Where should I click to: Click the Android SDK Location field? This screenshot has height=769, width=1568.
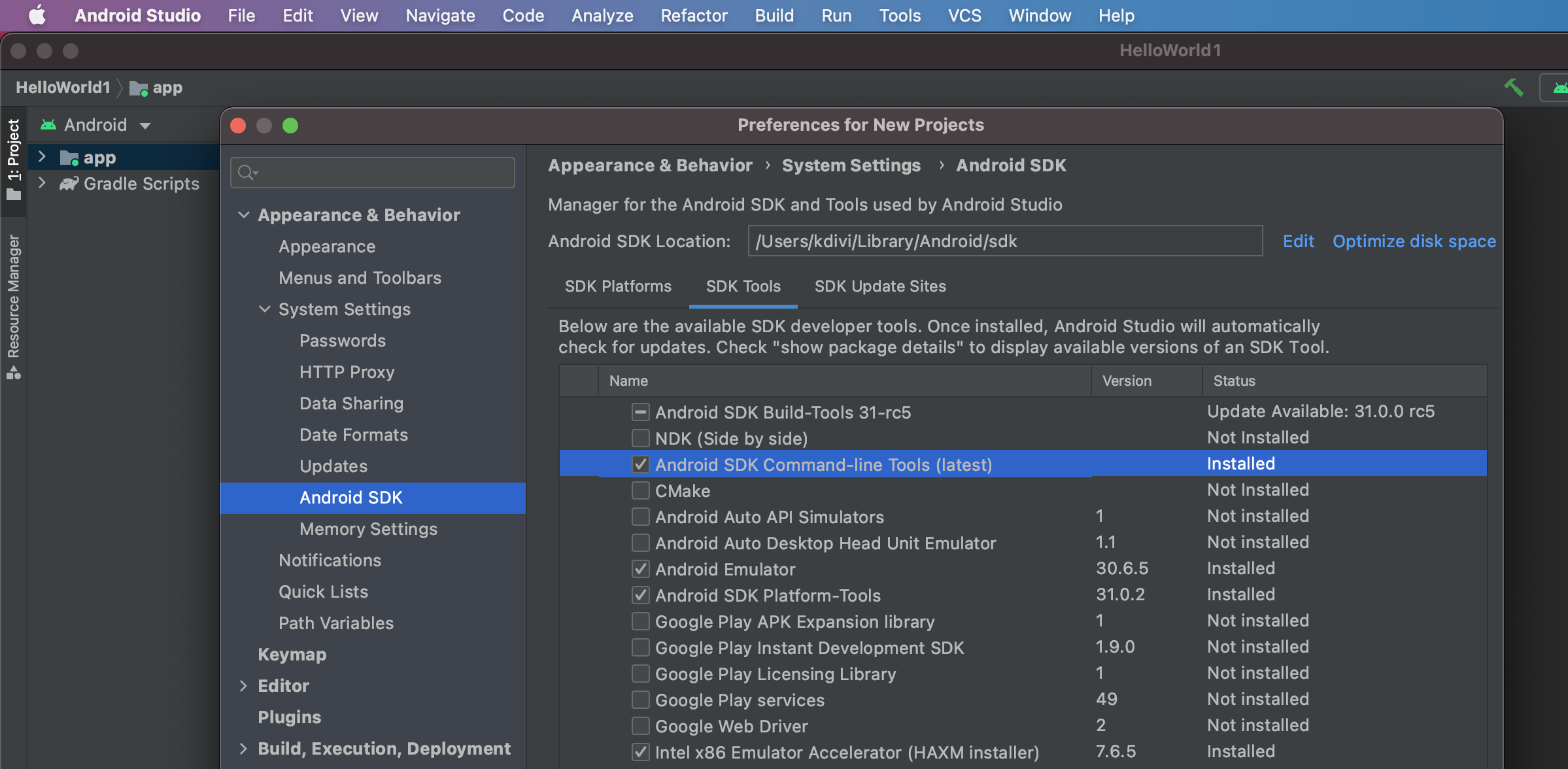click(x=1005, y=241)
